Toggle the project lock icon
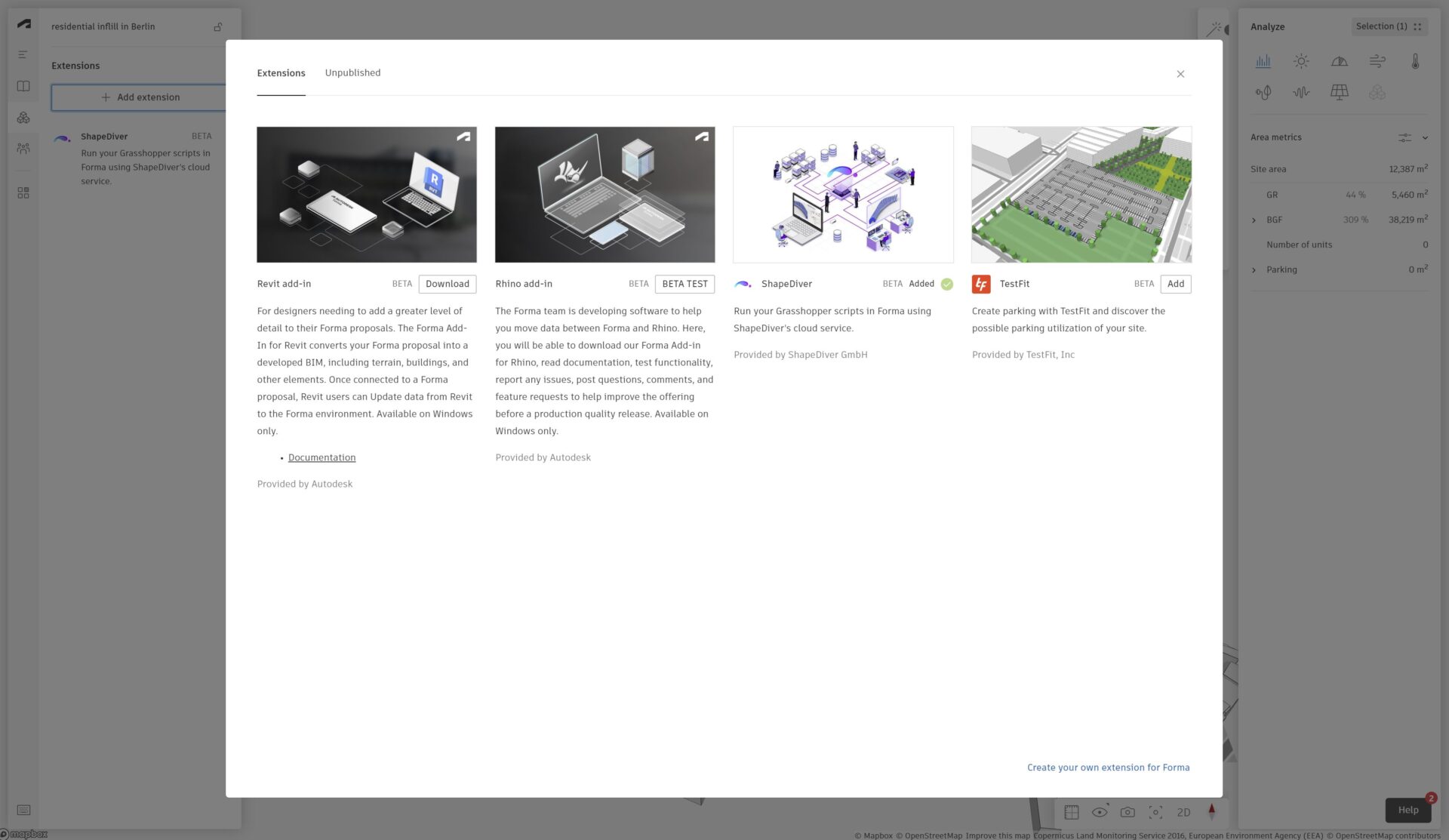Screen dimensions: 1449x840 pyautogui.click(x=218, y=26)
